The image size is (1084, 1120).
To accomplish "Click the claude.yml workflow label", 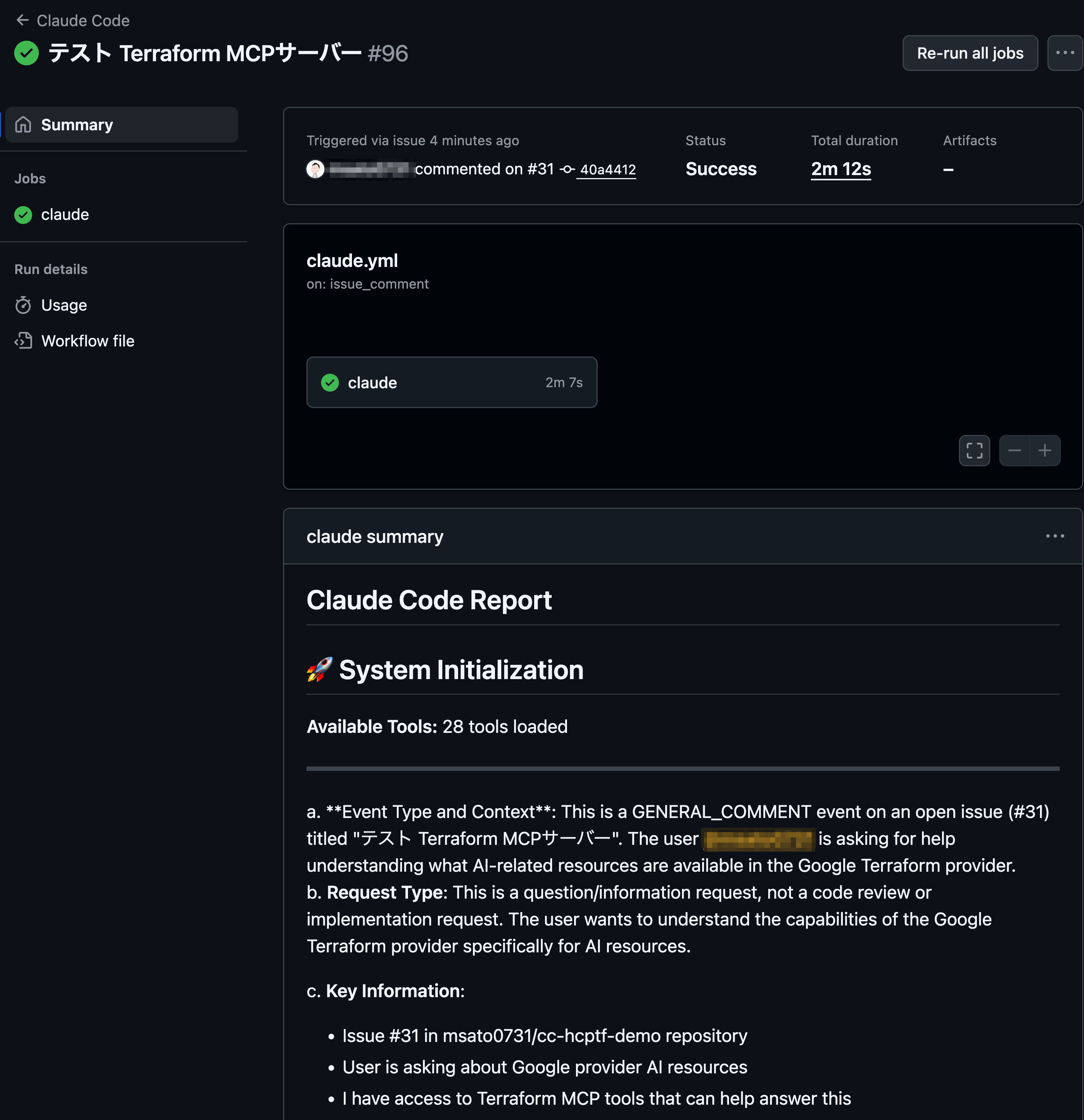I will pyautogui.click(x=352, y=261).
